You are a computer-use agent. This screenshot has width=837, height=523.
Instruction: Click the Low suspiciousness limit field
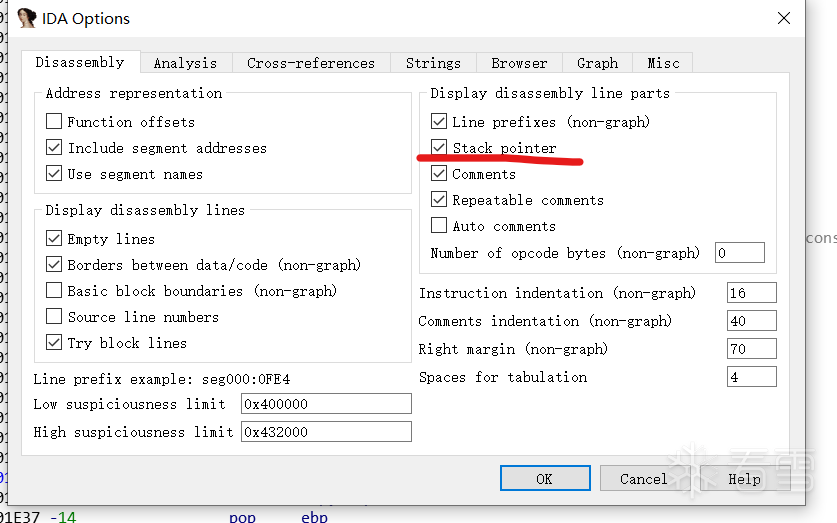click(326, 404)
